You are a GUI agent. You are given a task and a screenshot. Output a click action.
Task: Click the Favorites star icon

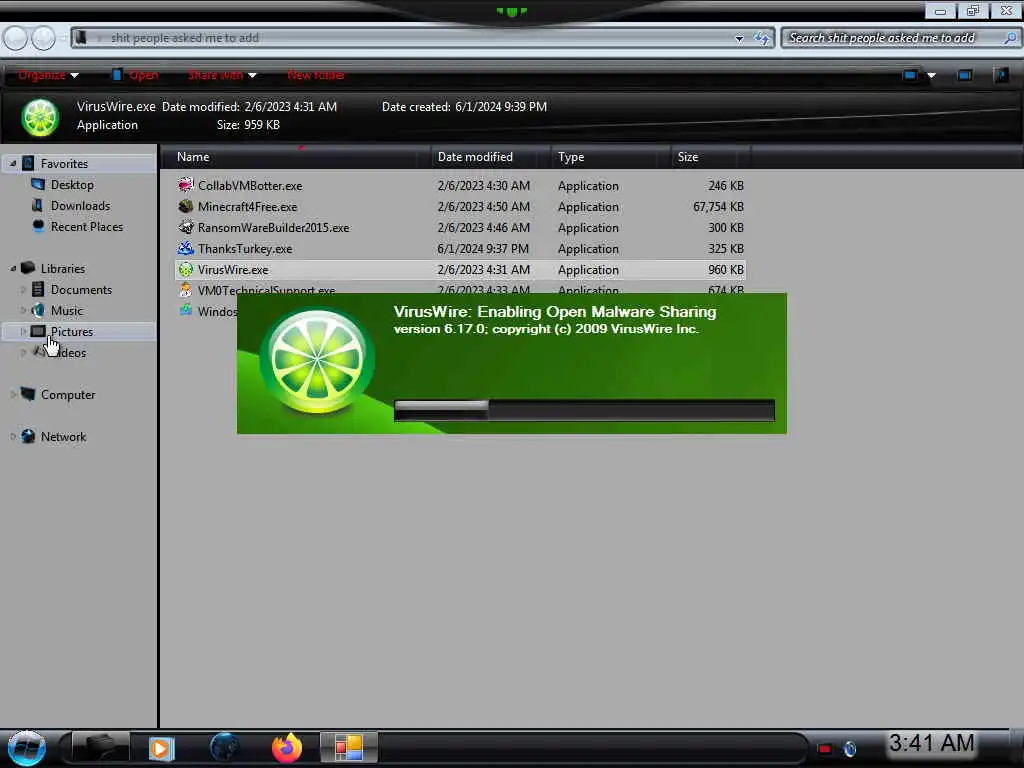tap(28, 163)
